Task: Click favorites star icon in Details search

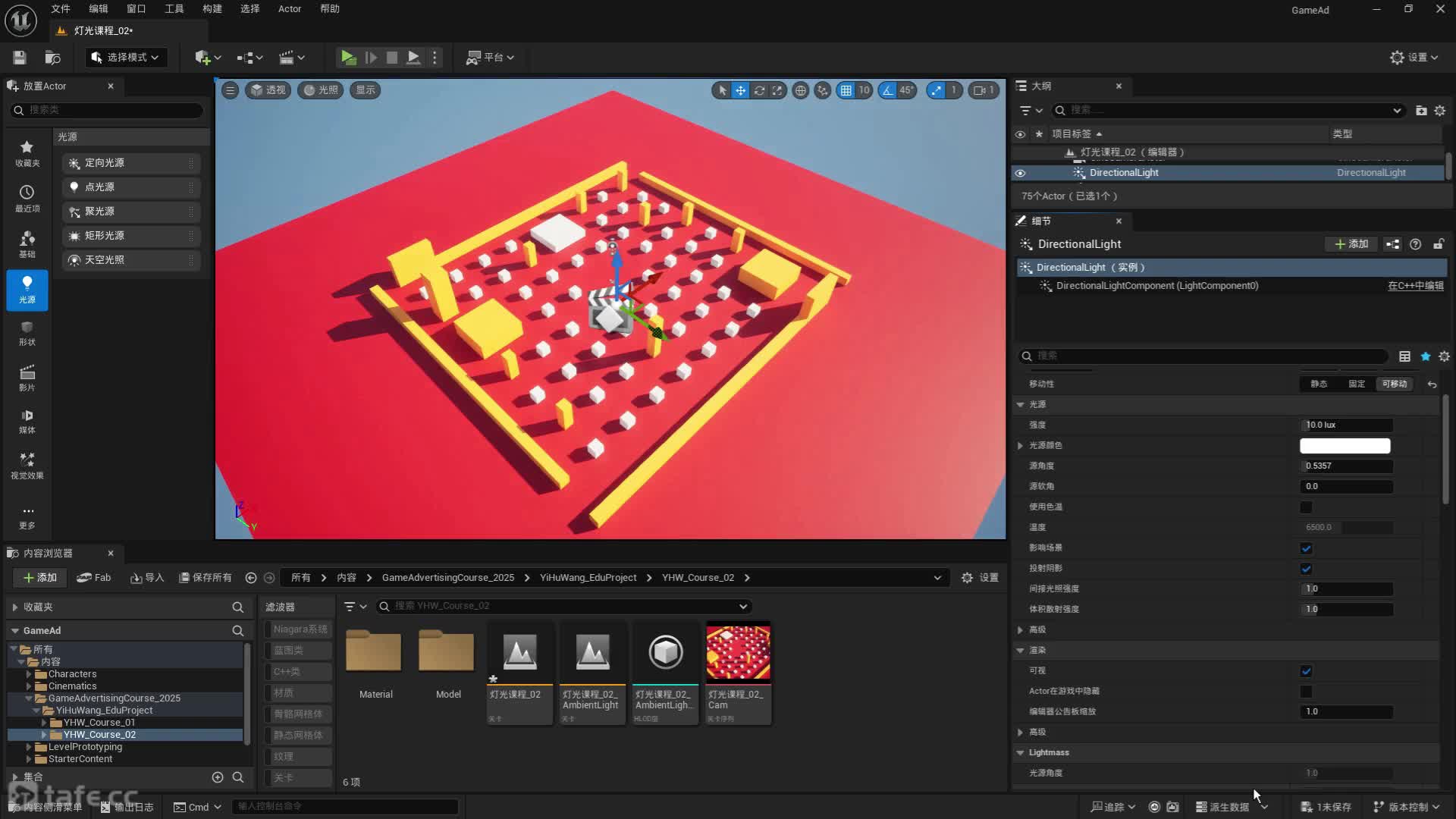Action: 1426,356
